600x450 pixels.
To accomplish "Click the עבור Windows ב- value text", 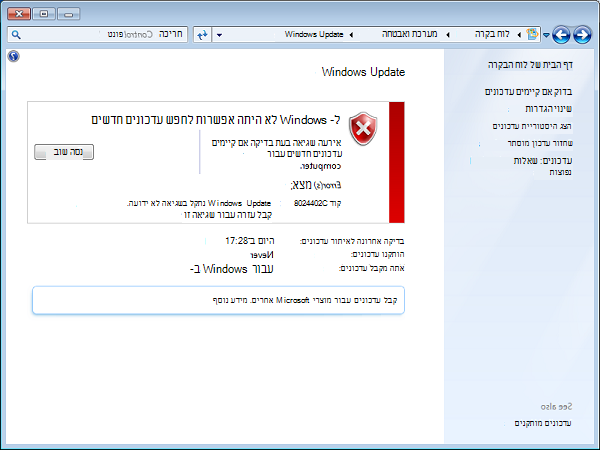I will click(232, 269).
